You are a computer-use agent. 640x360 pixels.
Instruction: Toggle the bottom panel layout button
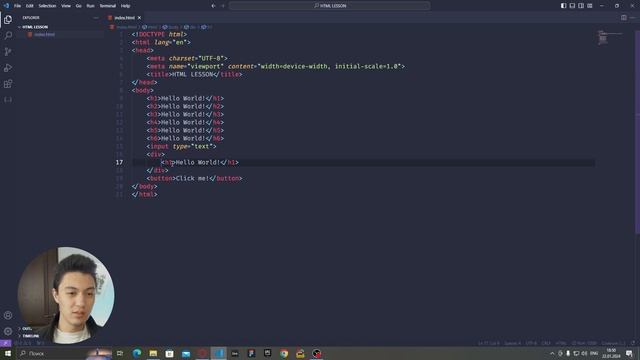tap(572, 6)
